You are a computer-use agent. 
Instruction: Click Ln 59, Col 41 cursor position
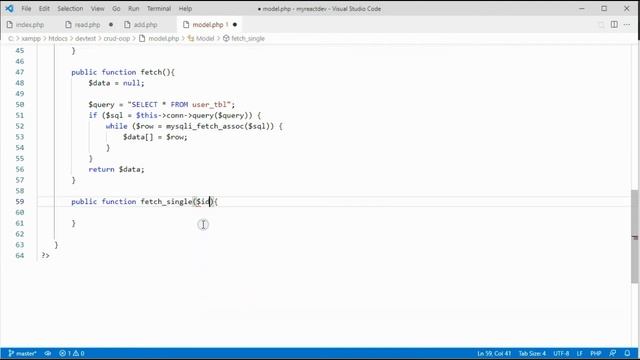point(494,353)
